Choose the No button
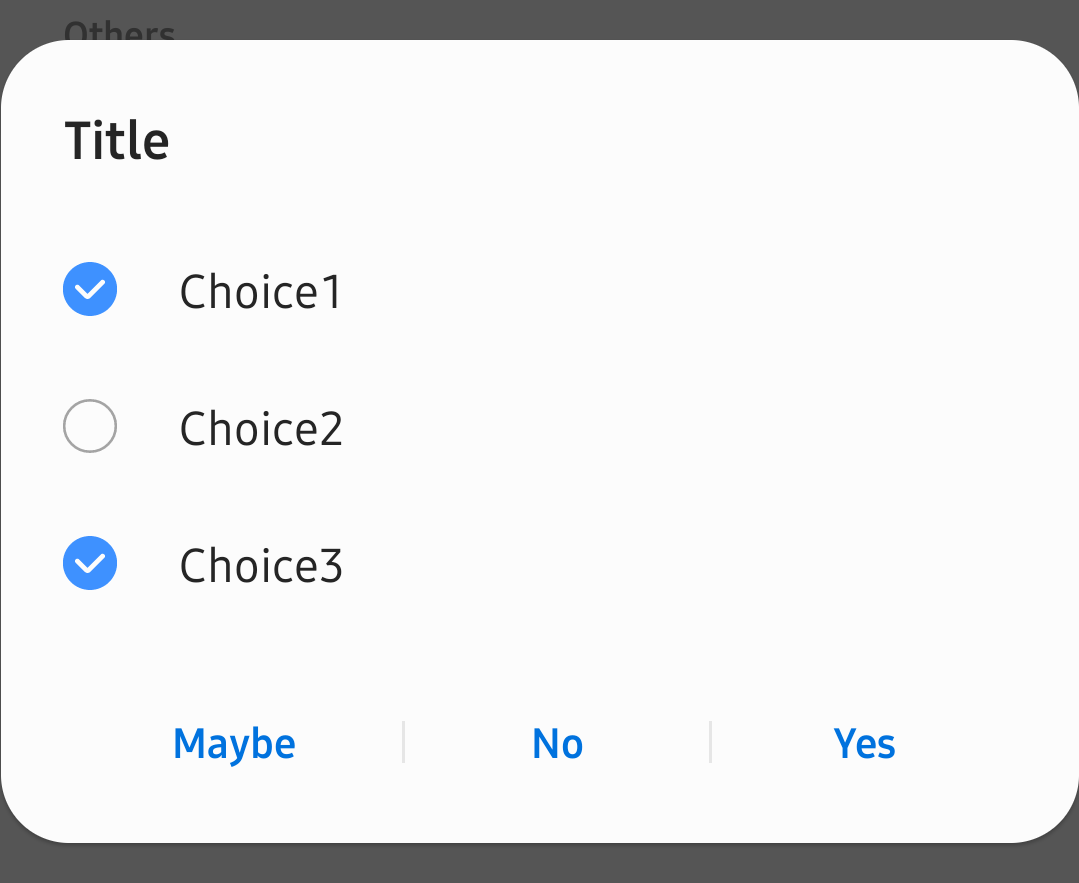1079x883 pixels. coord(557,744)
